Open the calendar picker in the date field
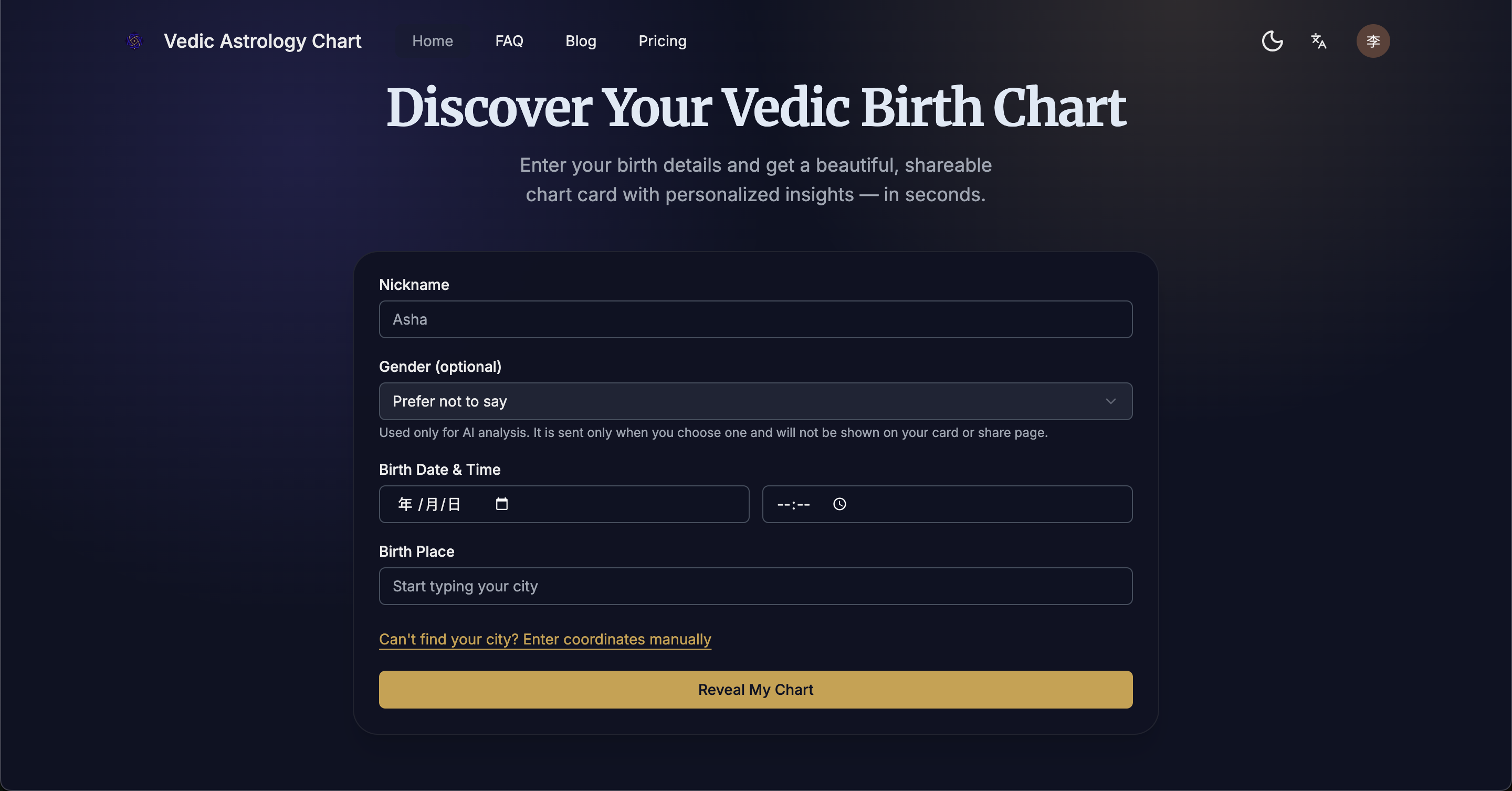1512x791 pixels. pos(501,504)
